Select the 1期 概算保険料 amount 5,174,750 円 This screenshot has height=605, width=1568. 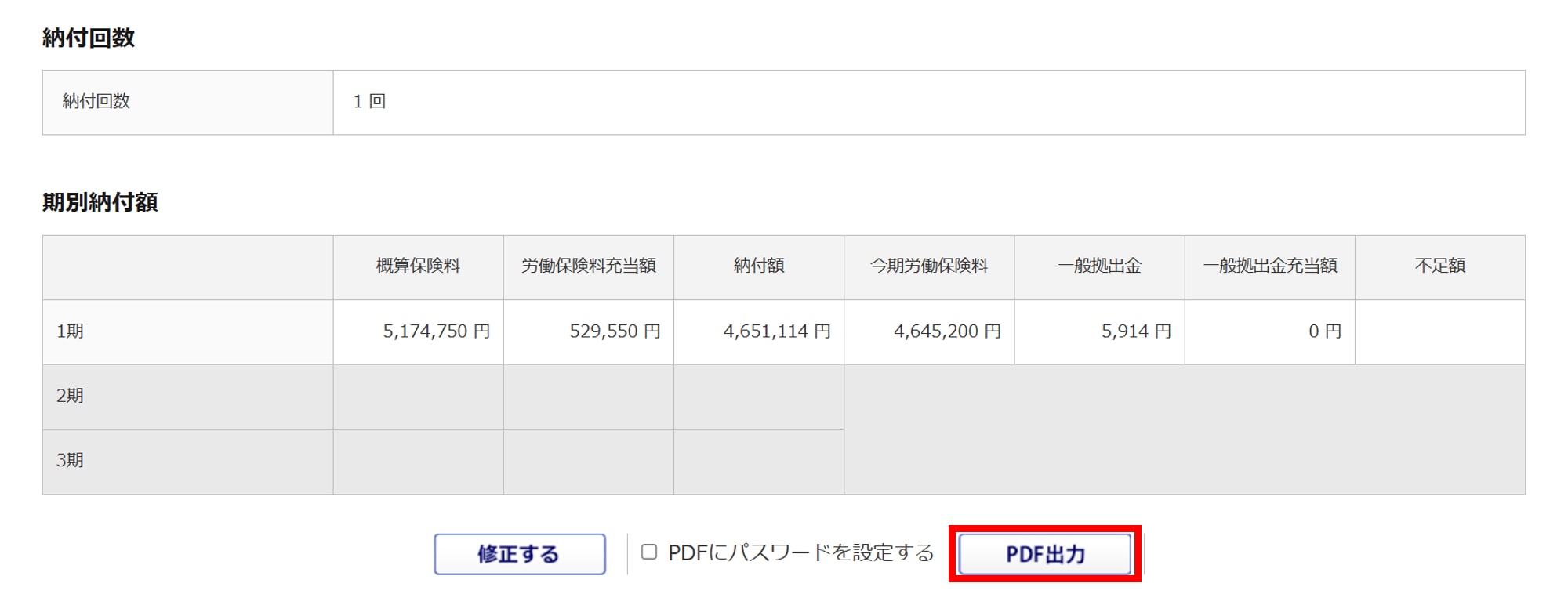pyautogui.click(x=437, y=331)
